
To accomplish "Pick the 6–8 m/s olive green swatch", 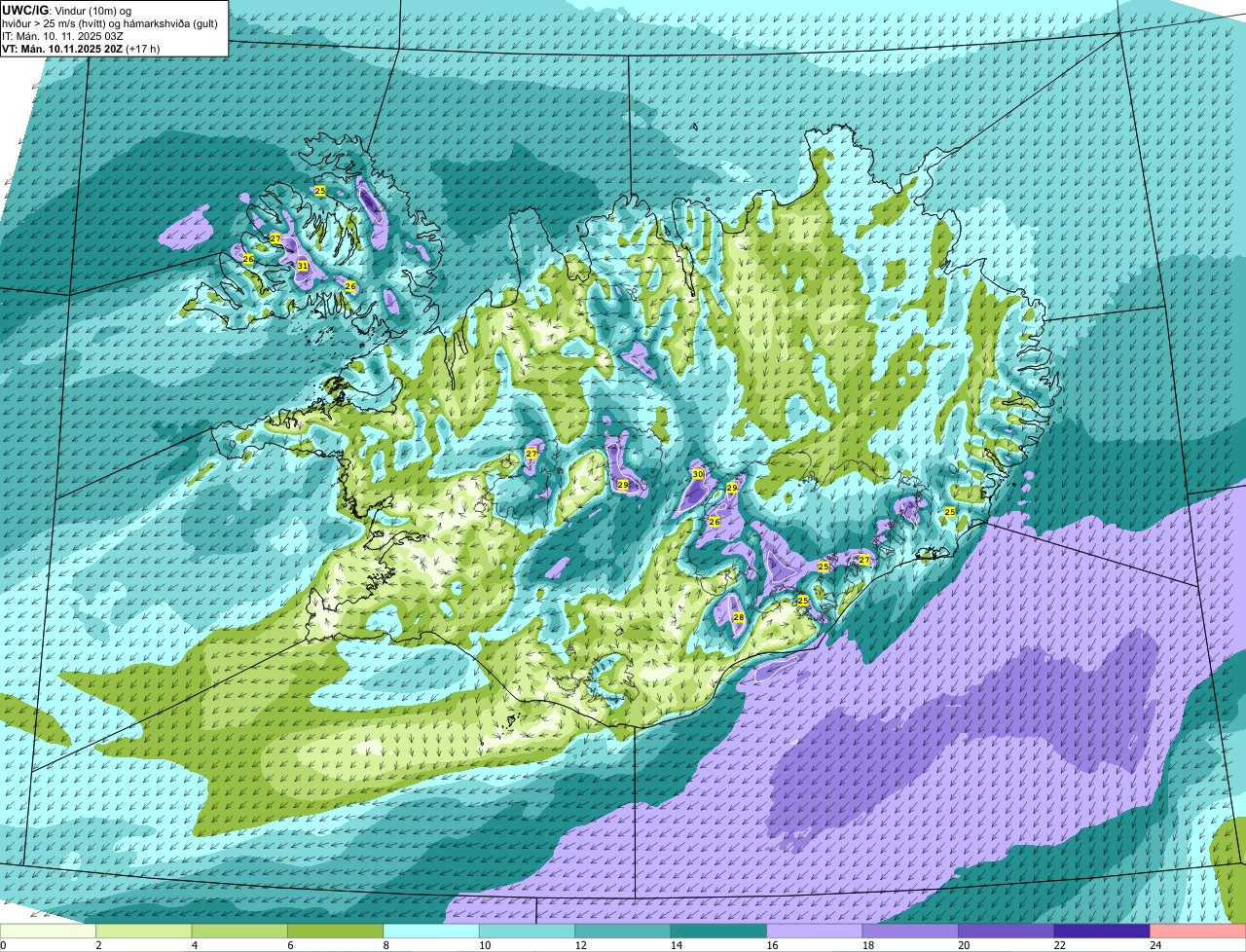I will (x=336, y=931).
